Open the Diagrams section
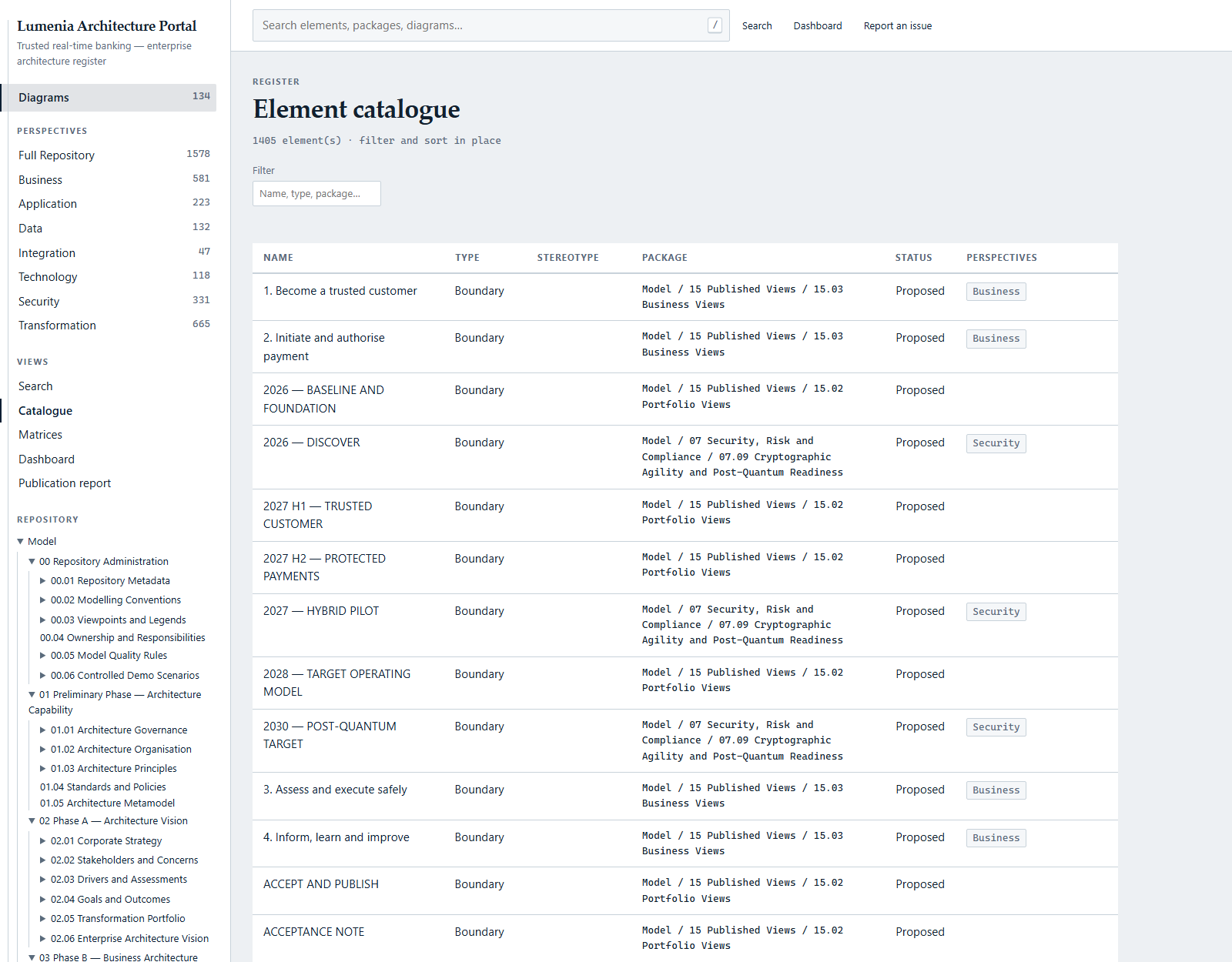 coord(109,98)
